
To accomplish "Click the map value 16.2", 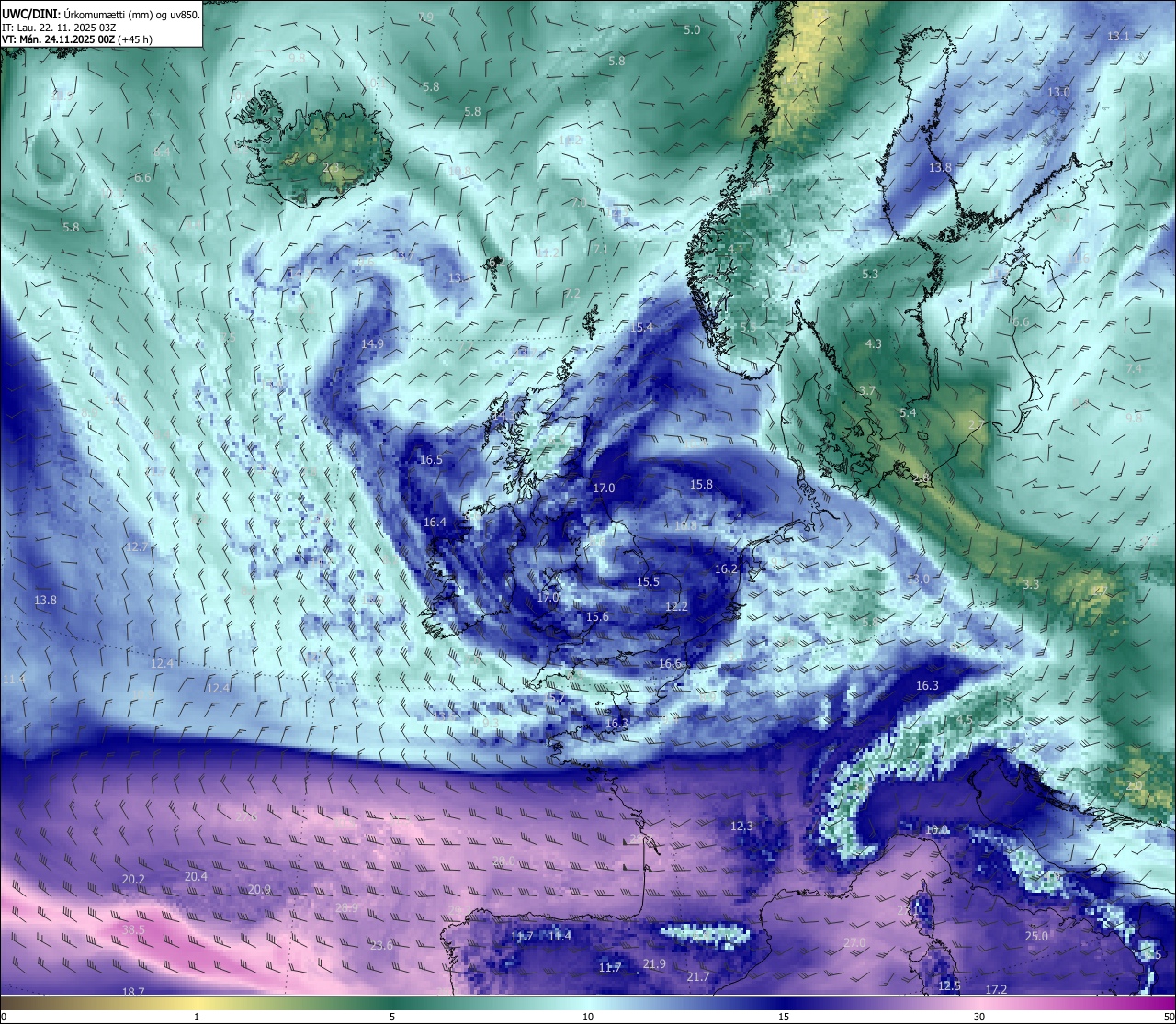I will click(726, 568).
